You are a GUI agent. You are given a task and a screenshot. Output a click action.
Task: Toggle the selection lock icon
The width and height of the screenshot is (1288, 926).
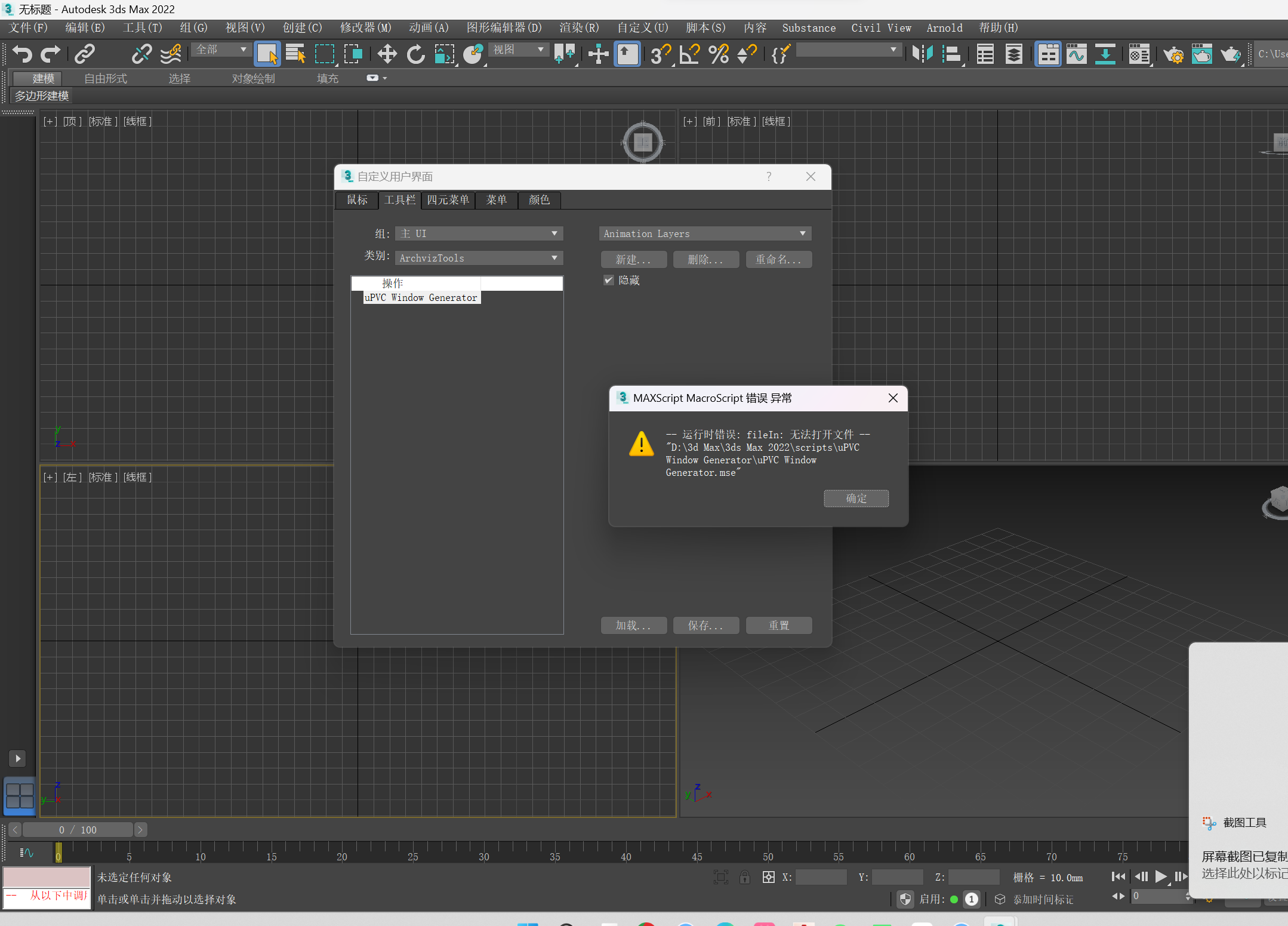[x=744, y=877]
